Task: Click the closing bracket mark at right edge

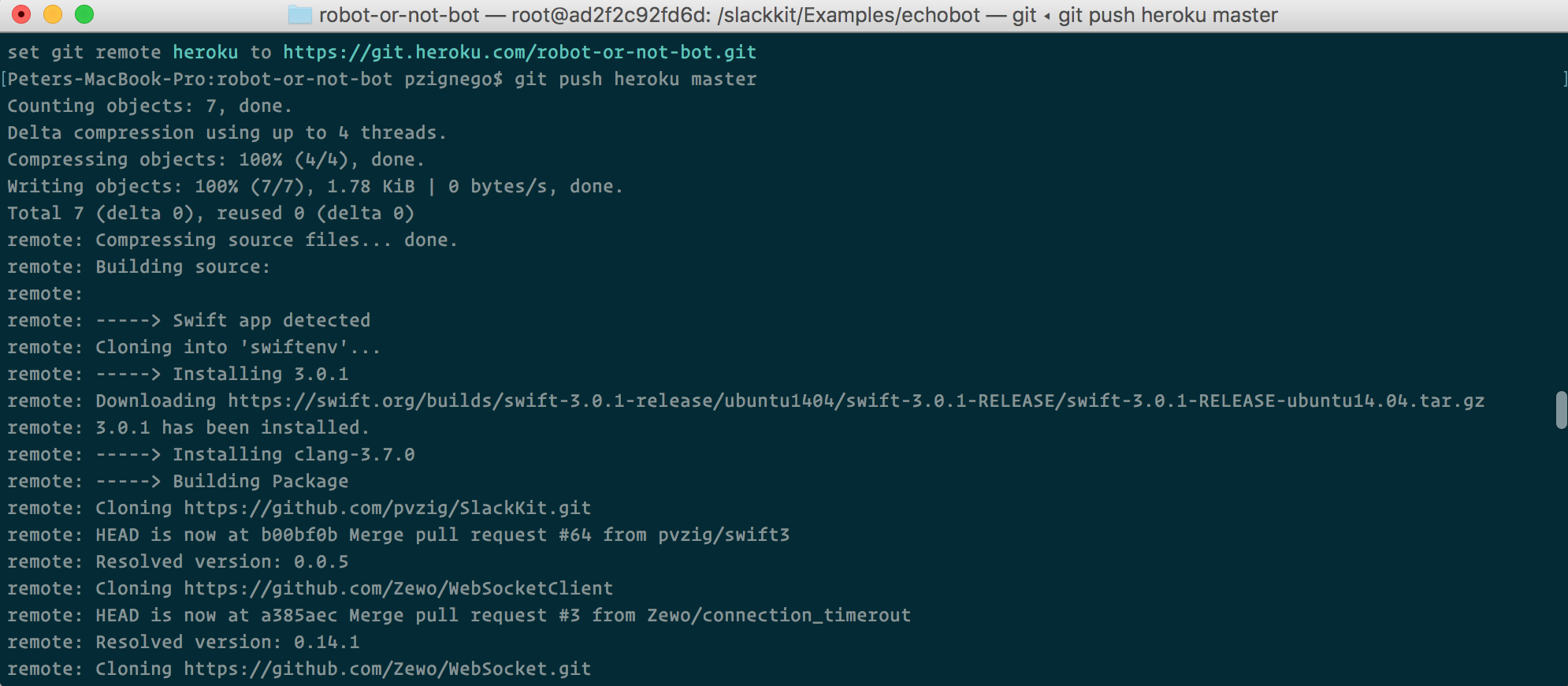Action: point(1564,80)
